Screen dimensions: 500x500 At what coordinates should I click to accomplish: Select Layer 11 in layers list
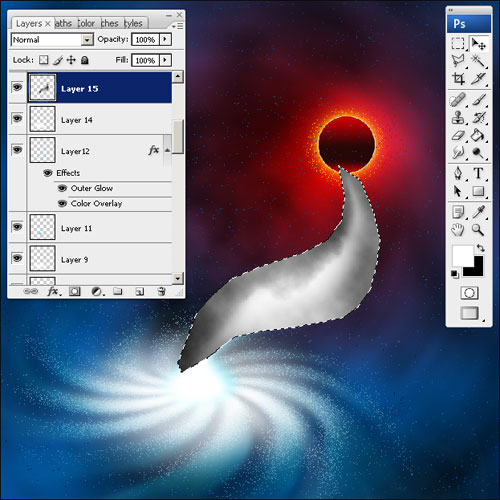point(99,228)
